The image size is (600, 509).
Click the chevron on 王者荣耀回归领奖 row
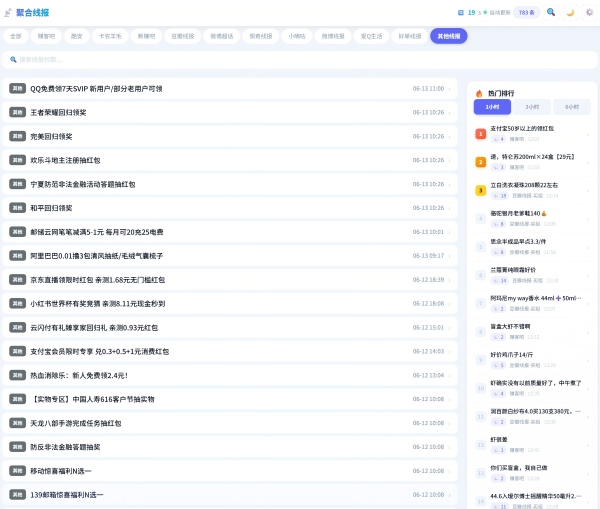[450, 113]
